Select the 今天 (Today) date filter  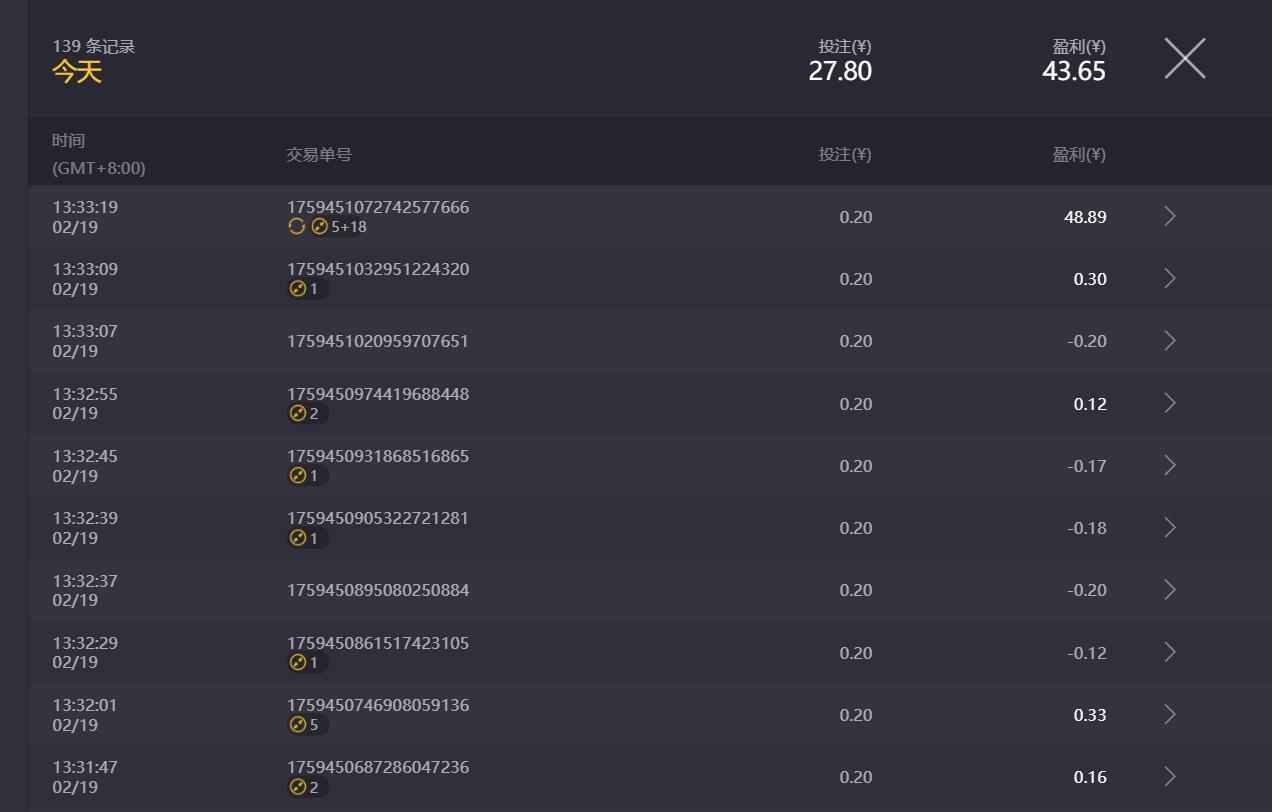tap(77, 72)
